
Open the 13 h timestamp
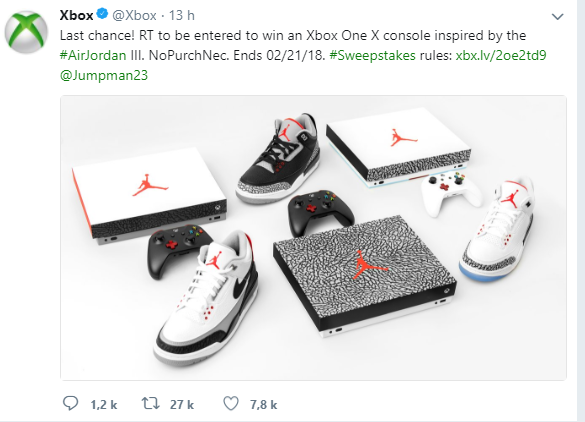tap(182, 15)
